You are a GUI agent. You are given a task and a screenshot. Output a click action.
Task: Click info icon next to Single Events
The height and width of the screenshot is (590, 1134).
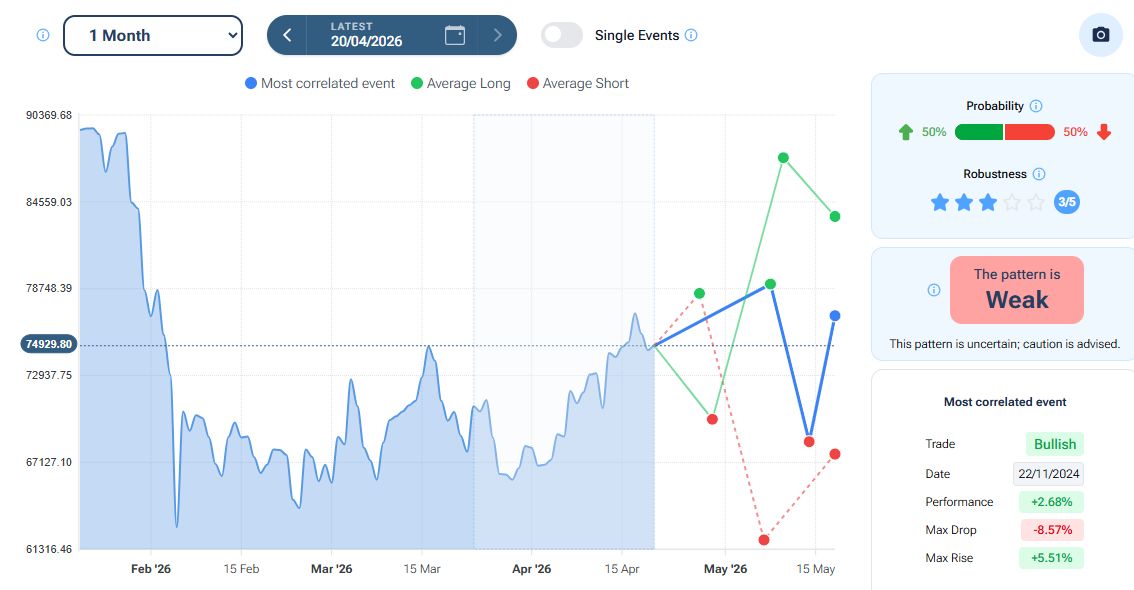(691, 35)
